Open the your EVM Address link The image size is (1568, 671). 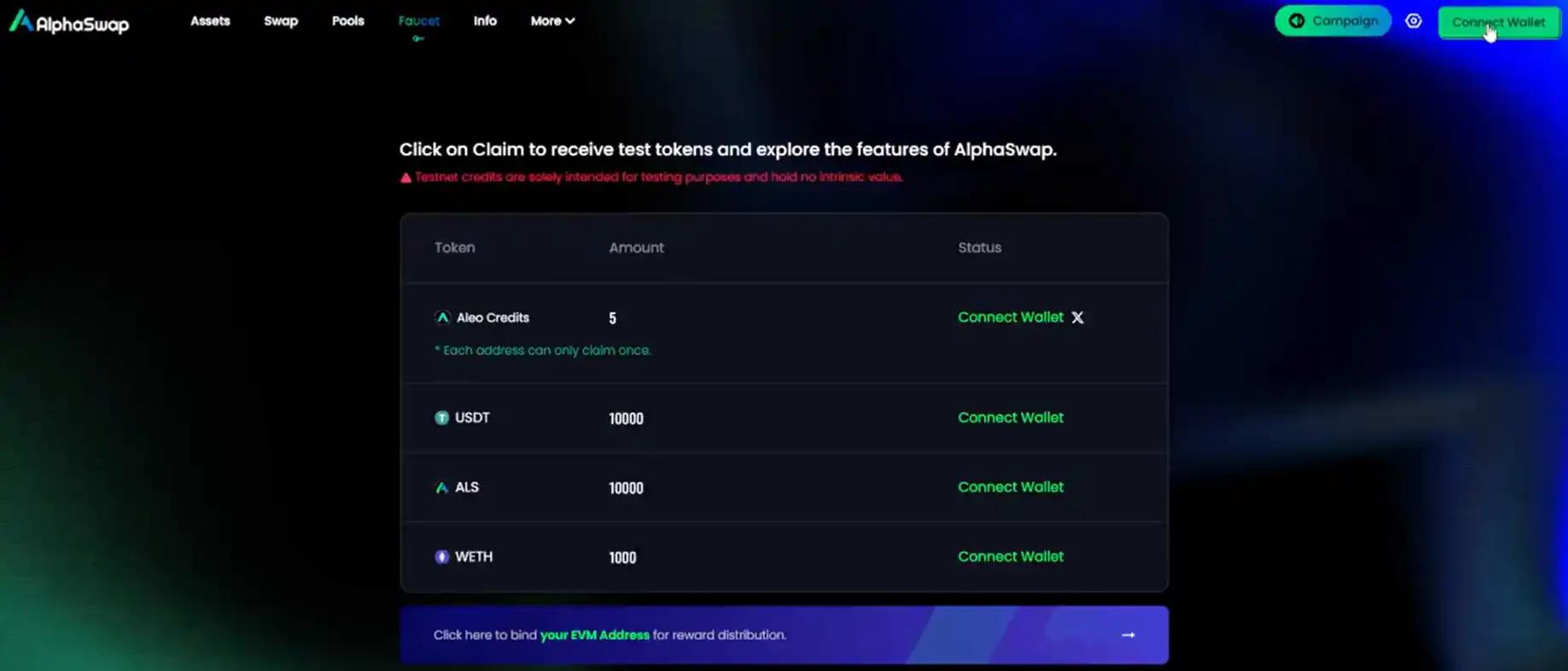[594, 635]
